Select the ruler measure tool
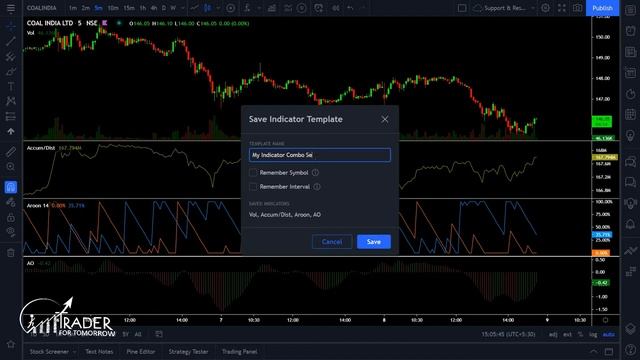The width and height of the screenshot is (640, 360). tap(11, 152)
